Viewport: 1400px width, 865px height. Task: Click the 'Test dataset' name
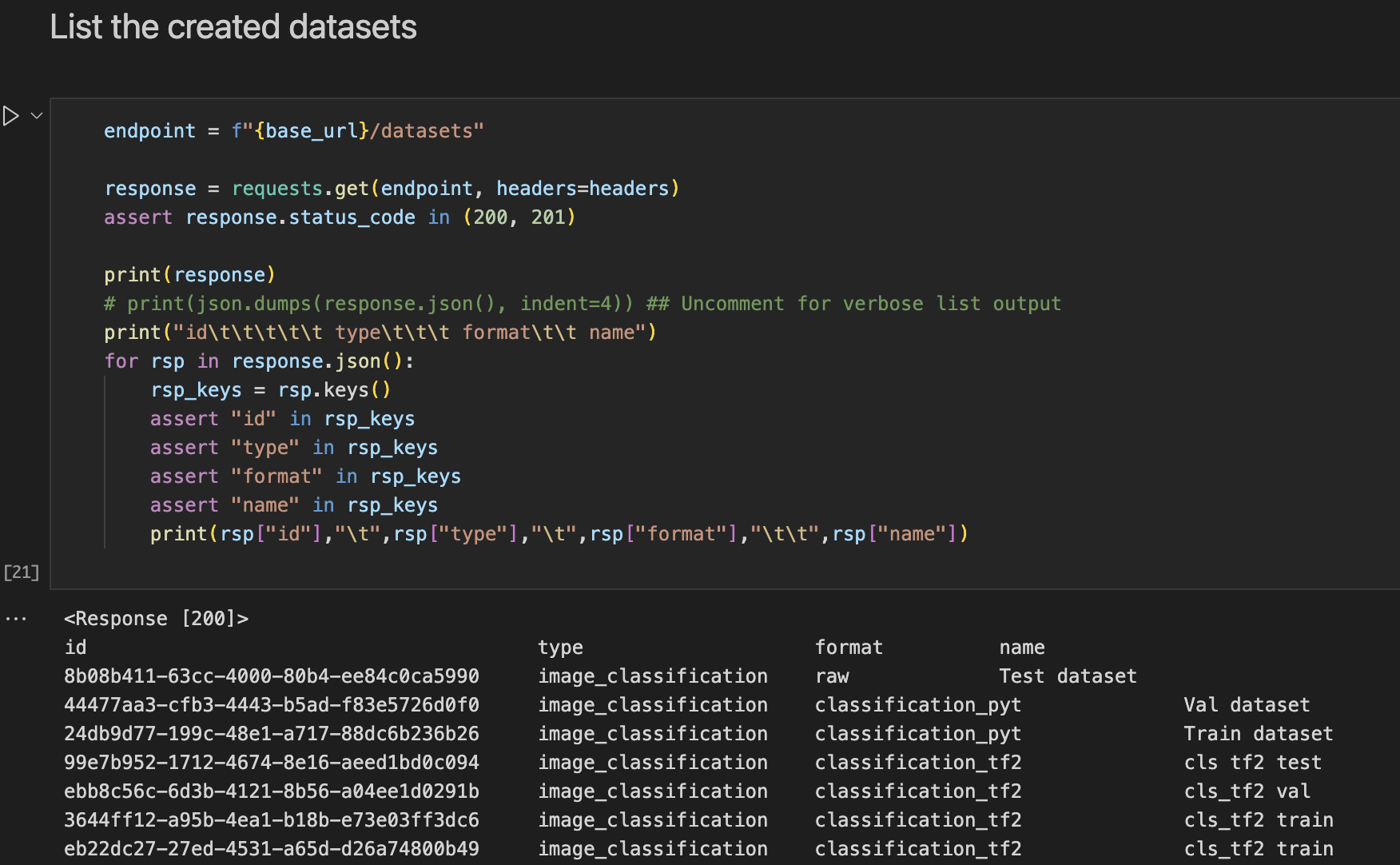tap(1068, 676)
